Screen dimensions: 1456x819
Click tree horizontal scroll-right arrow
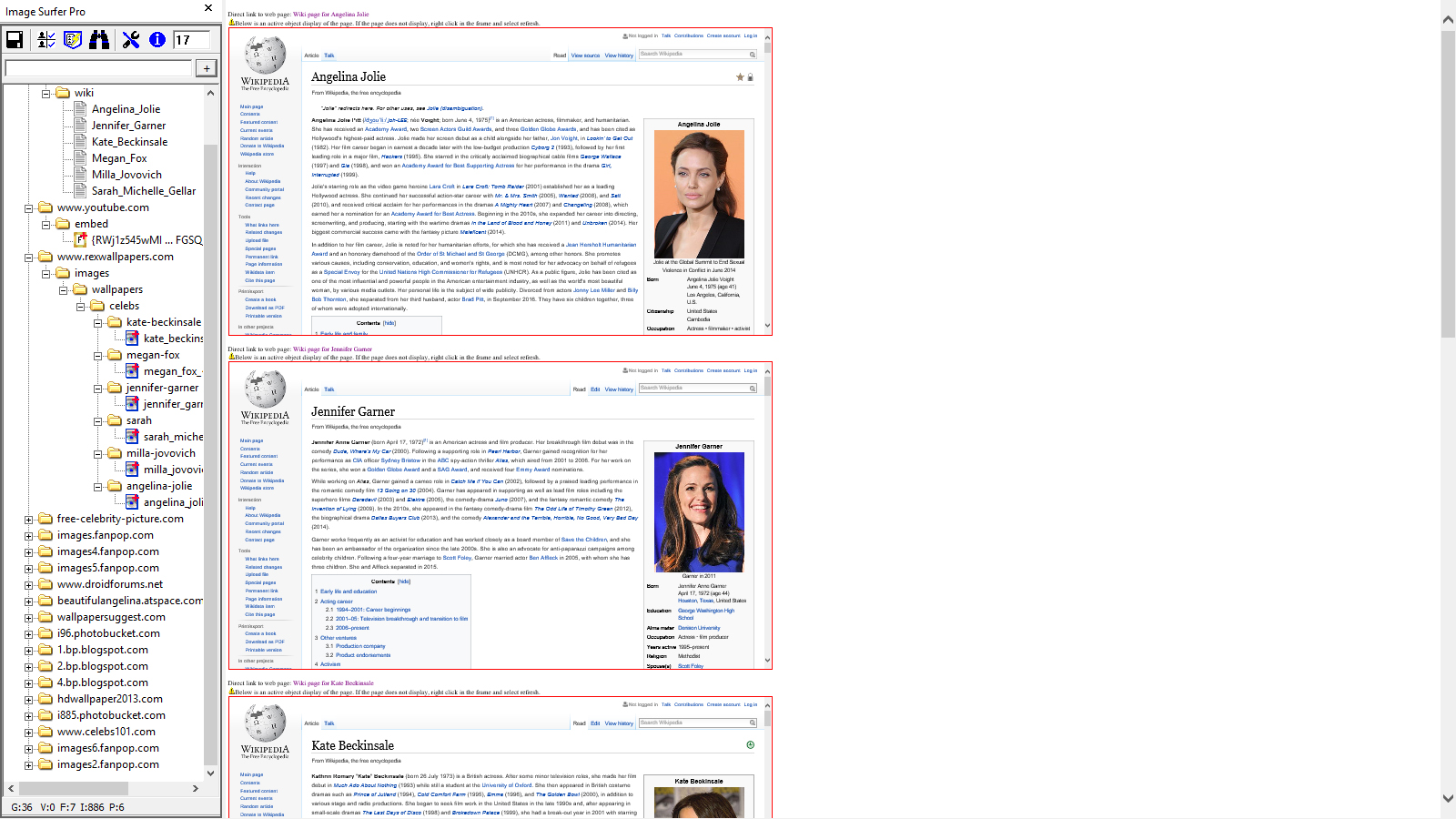[195, 788]
